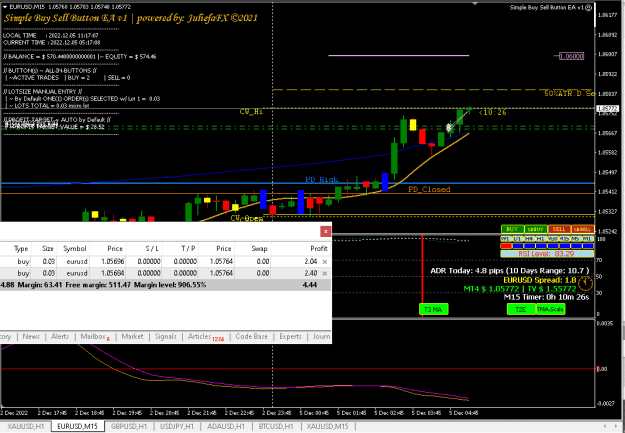Open the Alerts terminal tab
The image size is (625, 433).
coord(60,337)
